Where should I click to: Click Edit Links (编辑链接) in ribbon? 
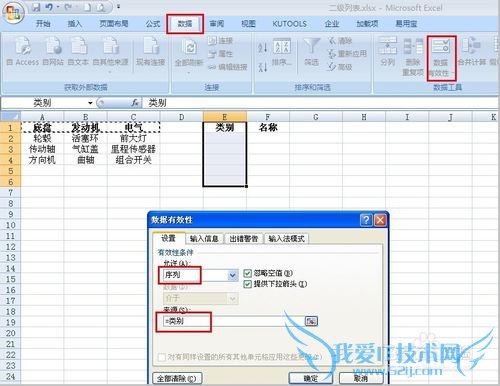click(x=228, y=67)
